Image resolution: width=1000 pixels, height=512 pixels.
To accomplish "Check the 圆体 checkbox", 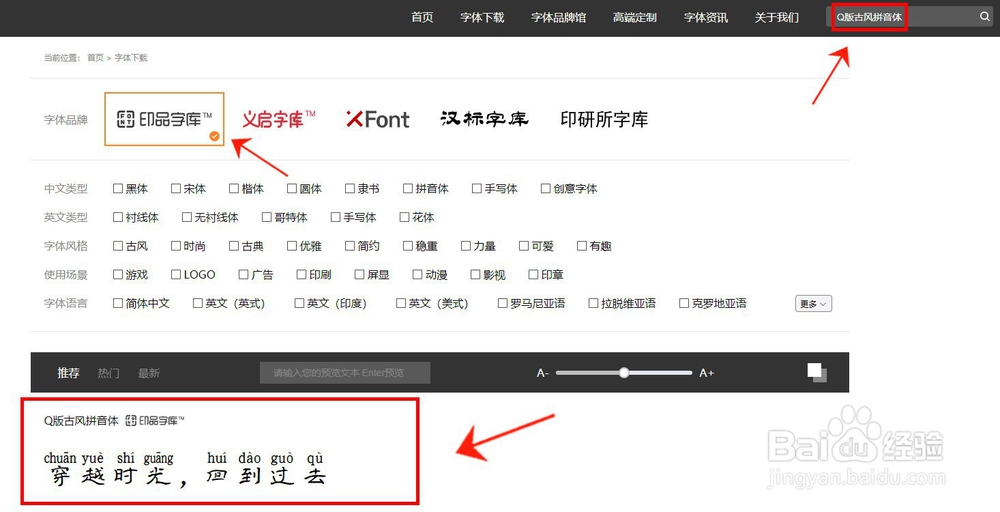I will point(292,188).
